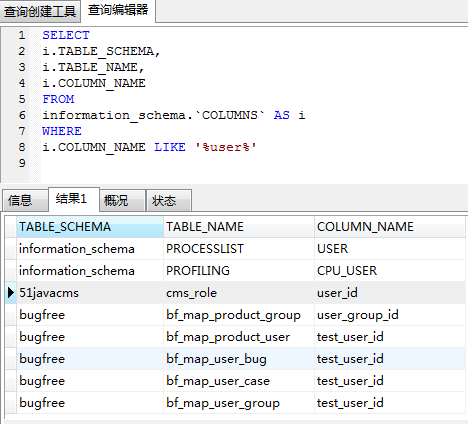Image resolution: width=468 pixels, height=424 pixels.
Task: Select the bf_map_user_bug row cell
Action: (239, 359)
